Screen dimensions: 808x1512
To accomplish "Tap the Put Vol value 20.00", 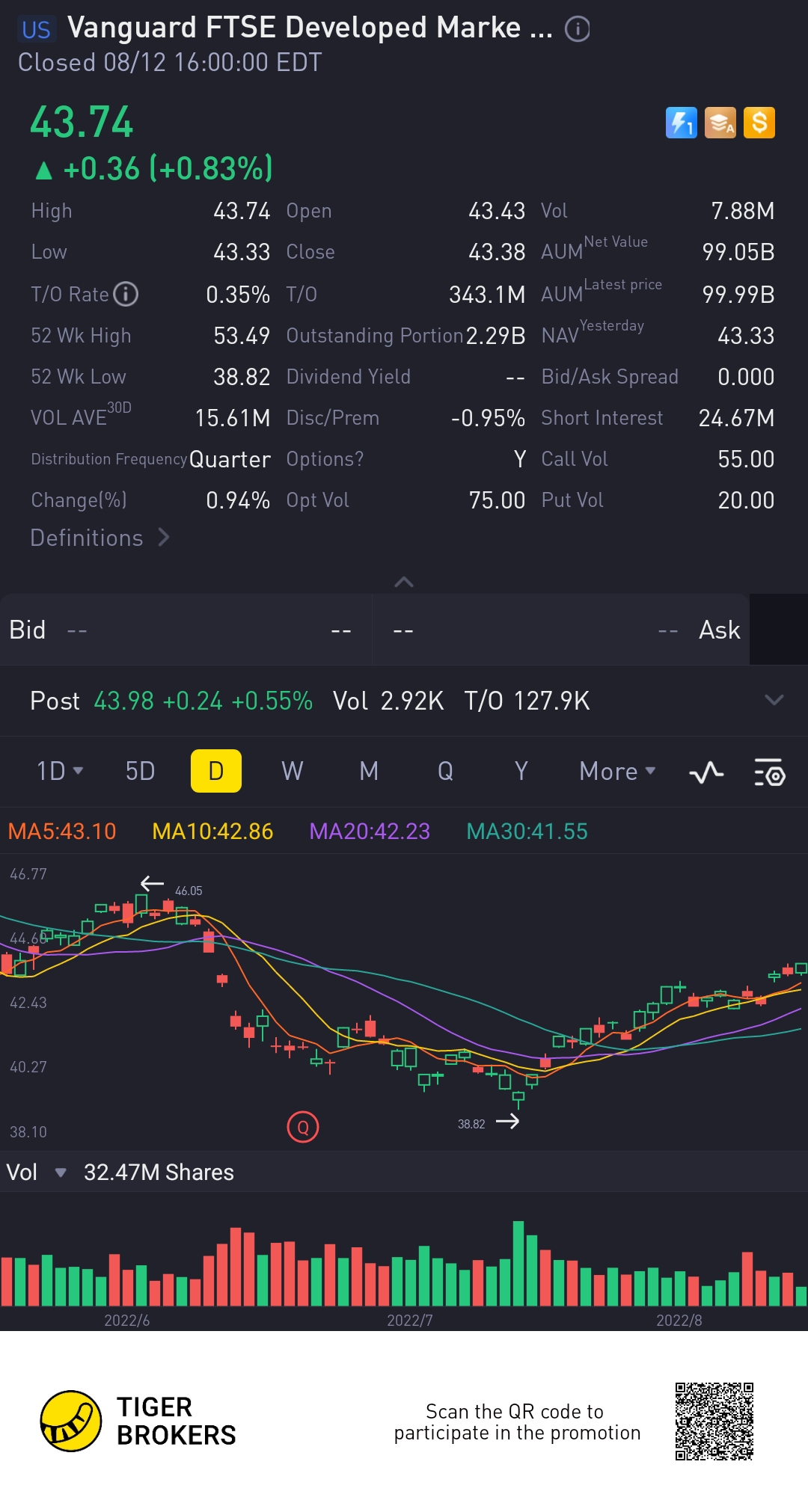I will point(746,500).
